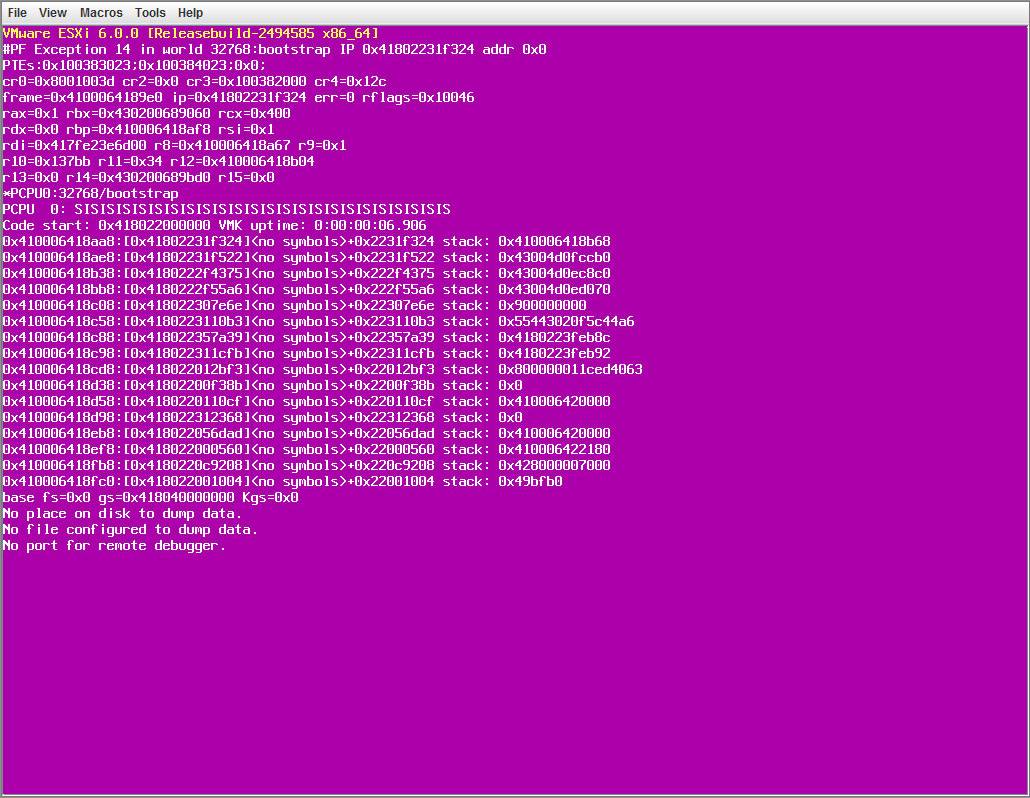Click the 'frame=0x4100064189e0' line

click(238, 97)
